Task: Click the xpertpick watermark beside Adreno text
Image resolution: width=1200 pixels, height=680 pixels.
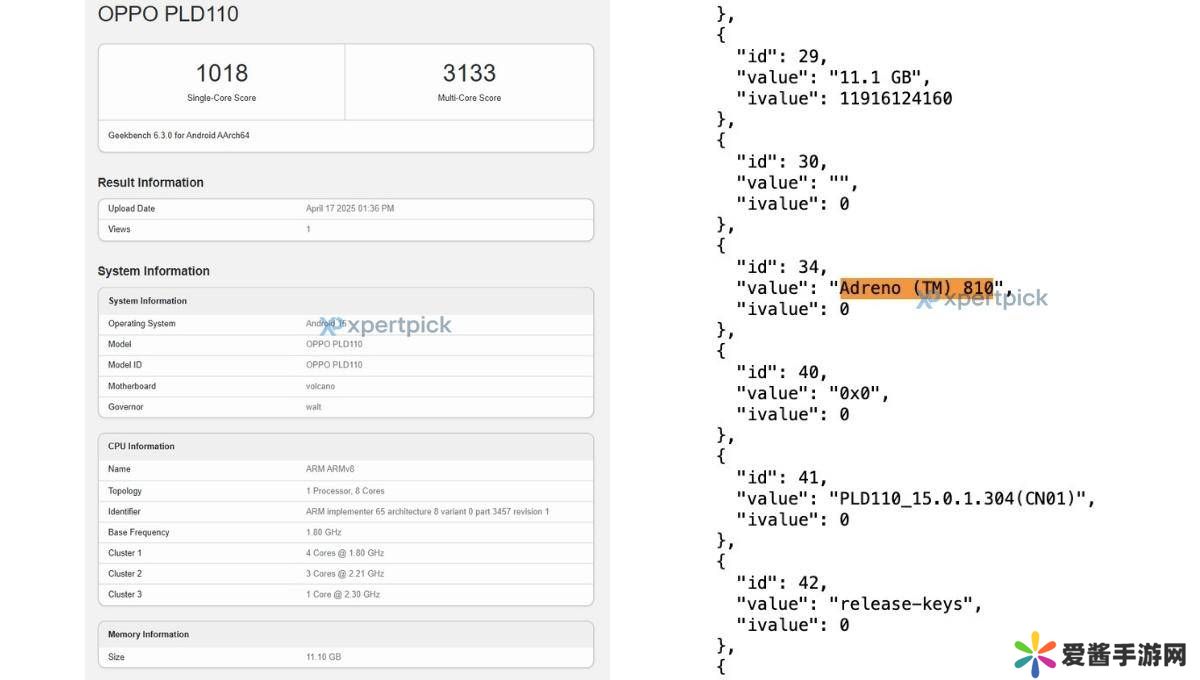Action: 983,298
